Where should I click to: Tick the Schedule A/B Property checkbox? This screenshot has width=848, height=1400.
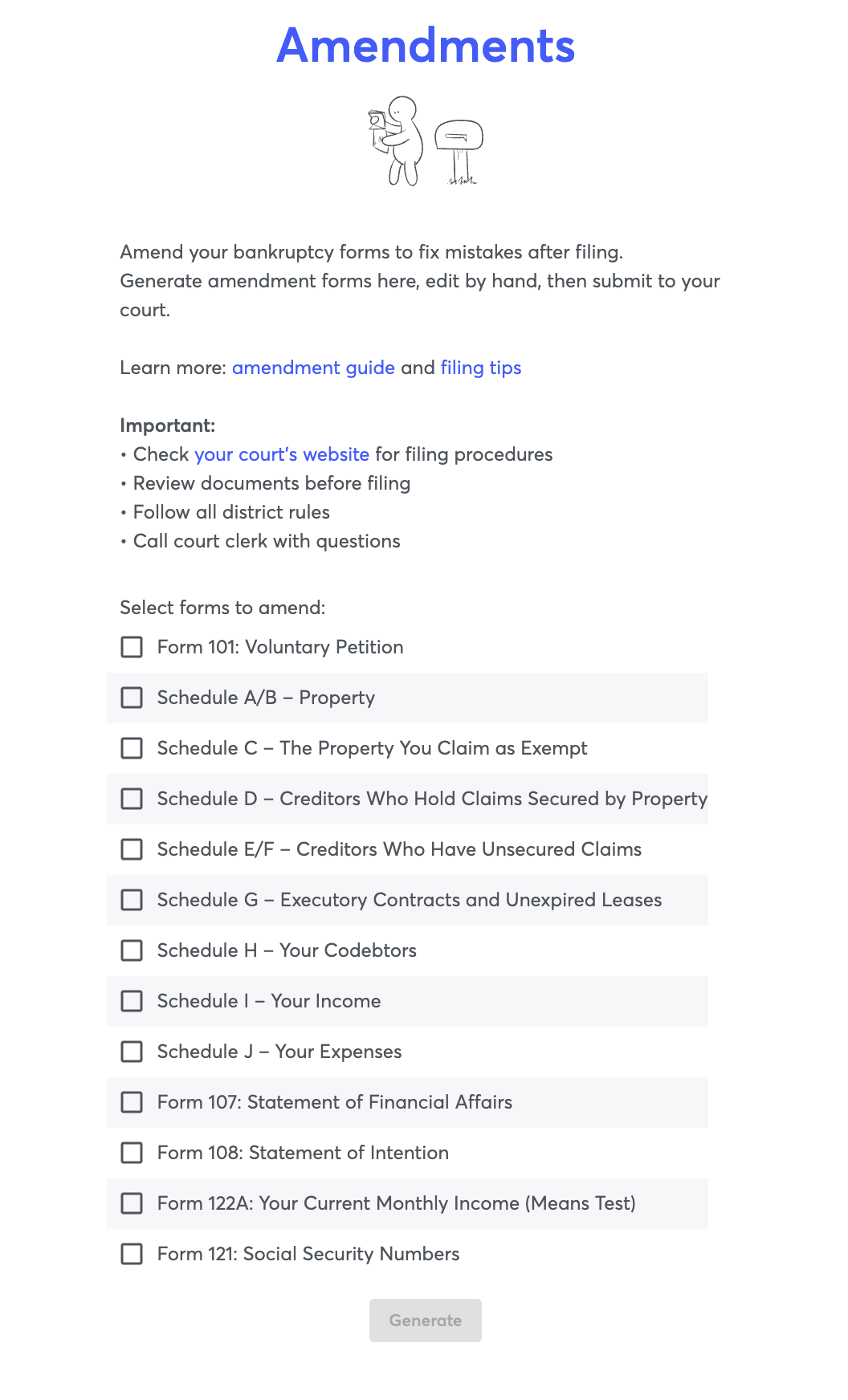[132, 698]
